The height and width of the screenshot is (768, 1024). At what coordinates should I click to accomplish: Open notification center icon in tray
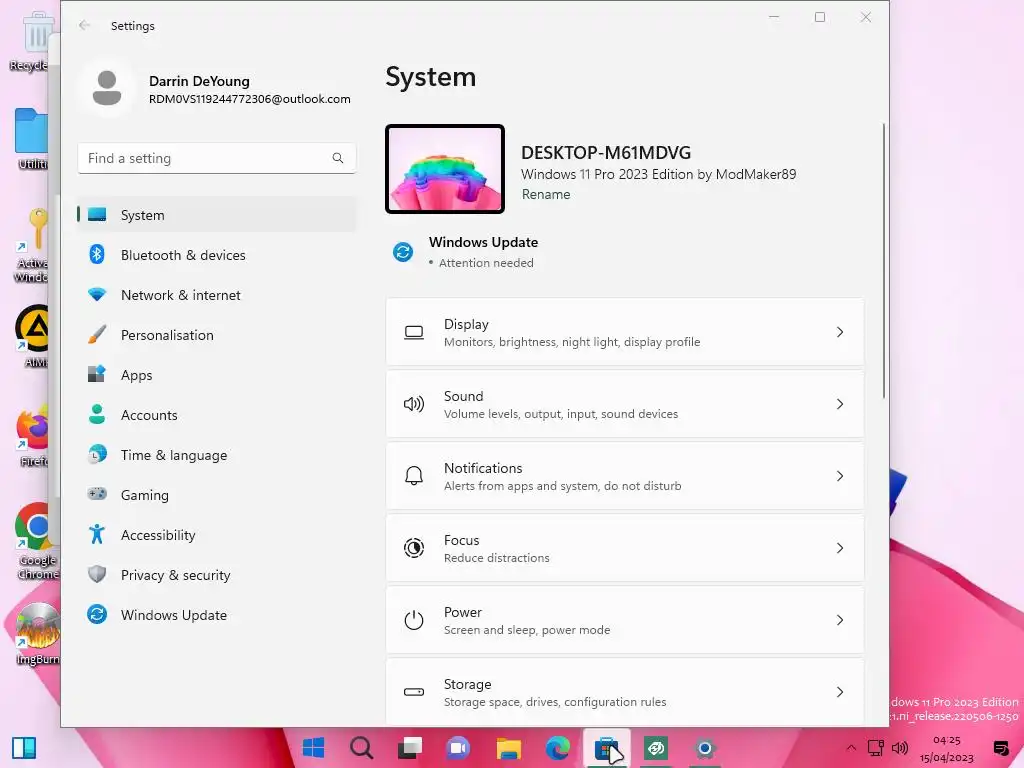tap(1000, 748)
